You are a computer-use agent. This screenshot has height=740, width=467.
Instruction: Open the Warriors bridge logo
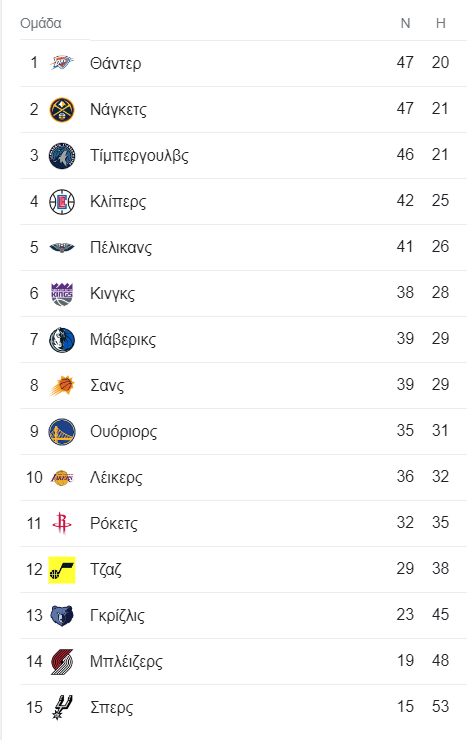click(62, 432)
